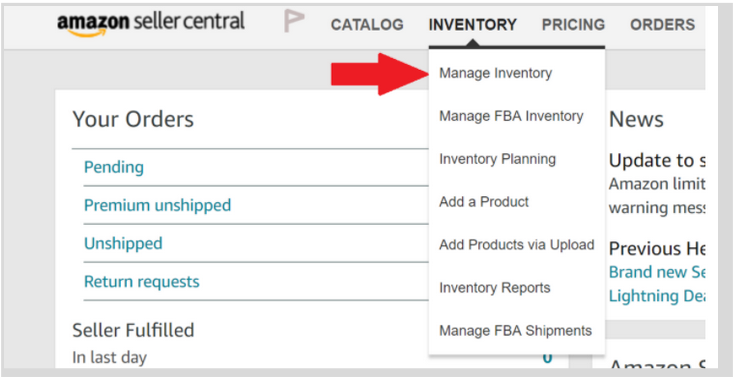View Pending orders link

114,167
